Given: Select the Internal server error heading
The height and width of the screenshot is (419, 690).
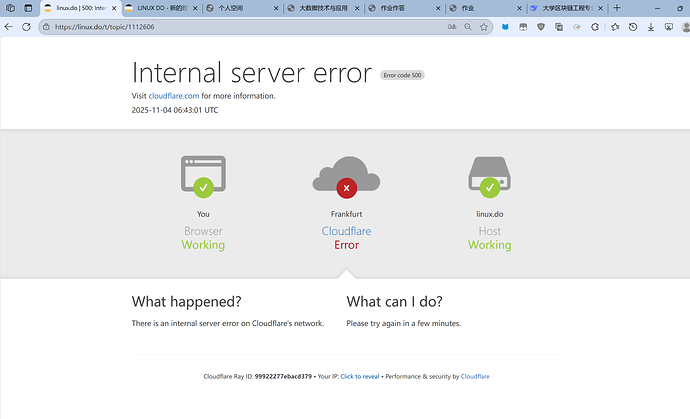Looking at the screenshot, I should pyautogui.click(x=252, y=73).
